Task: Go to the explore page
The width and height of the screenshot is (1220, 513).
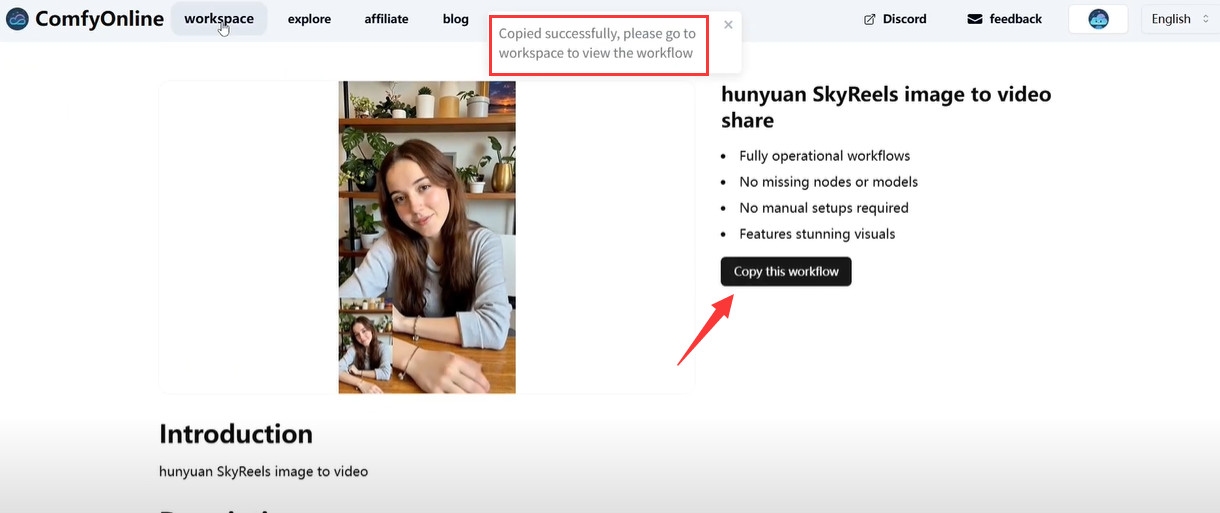Action: 309,19
